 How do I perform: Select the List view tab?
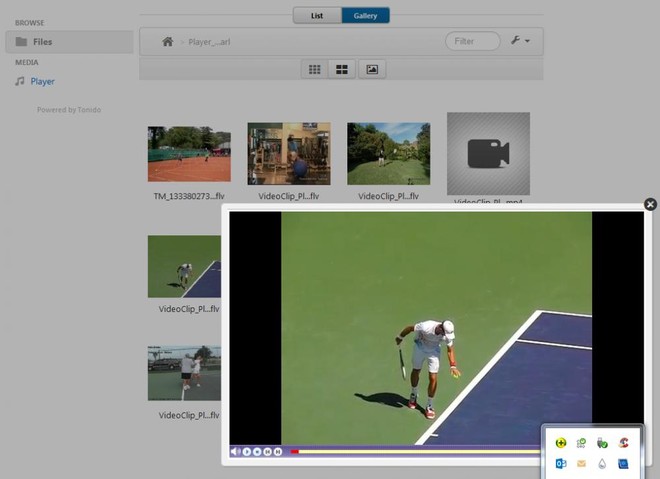click(316, 16)
